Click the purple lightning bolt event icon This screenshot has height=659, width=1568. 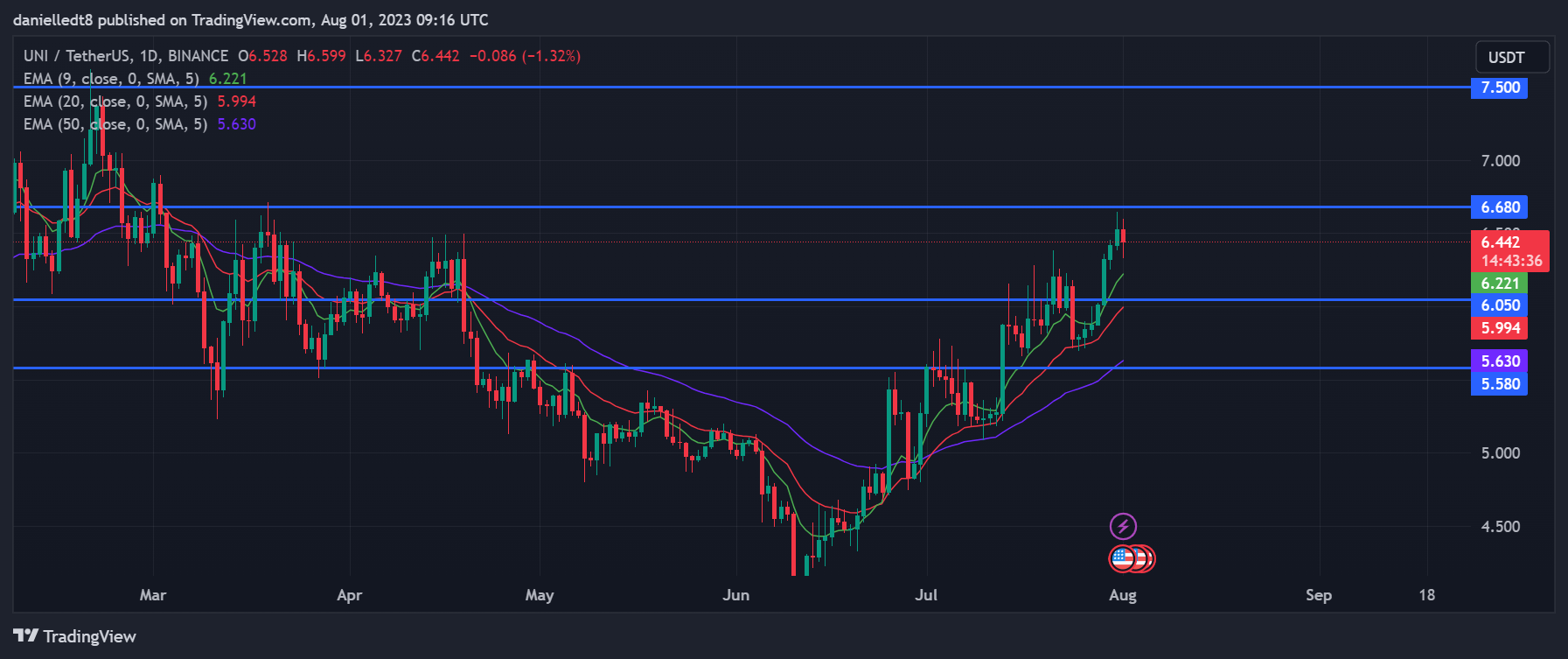point(1123,526)
